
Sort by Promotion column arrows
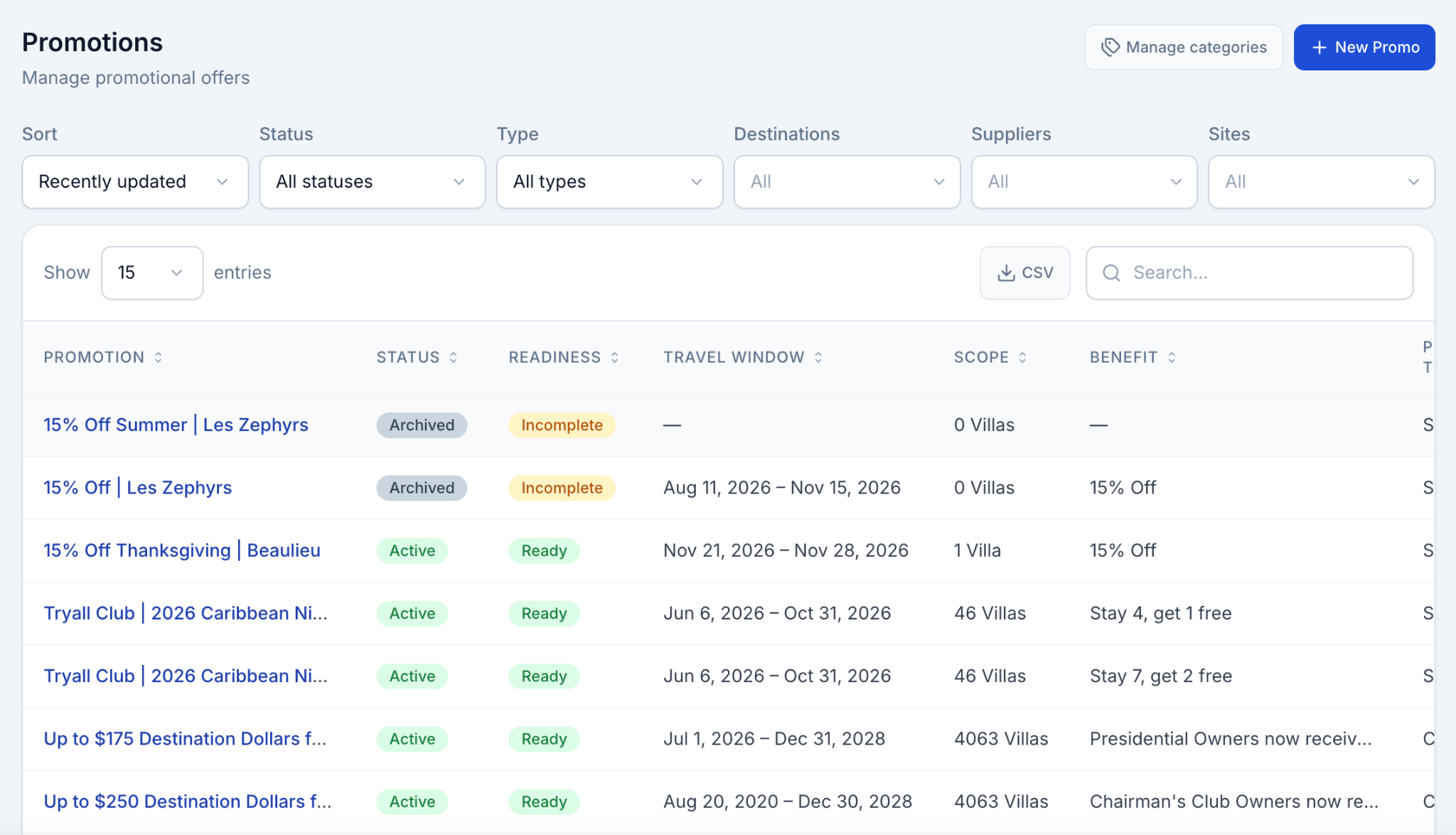point(159,357)
